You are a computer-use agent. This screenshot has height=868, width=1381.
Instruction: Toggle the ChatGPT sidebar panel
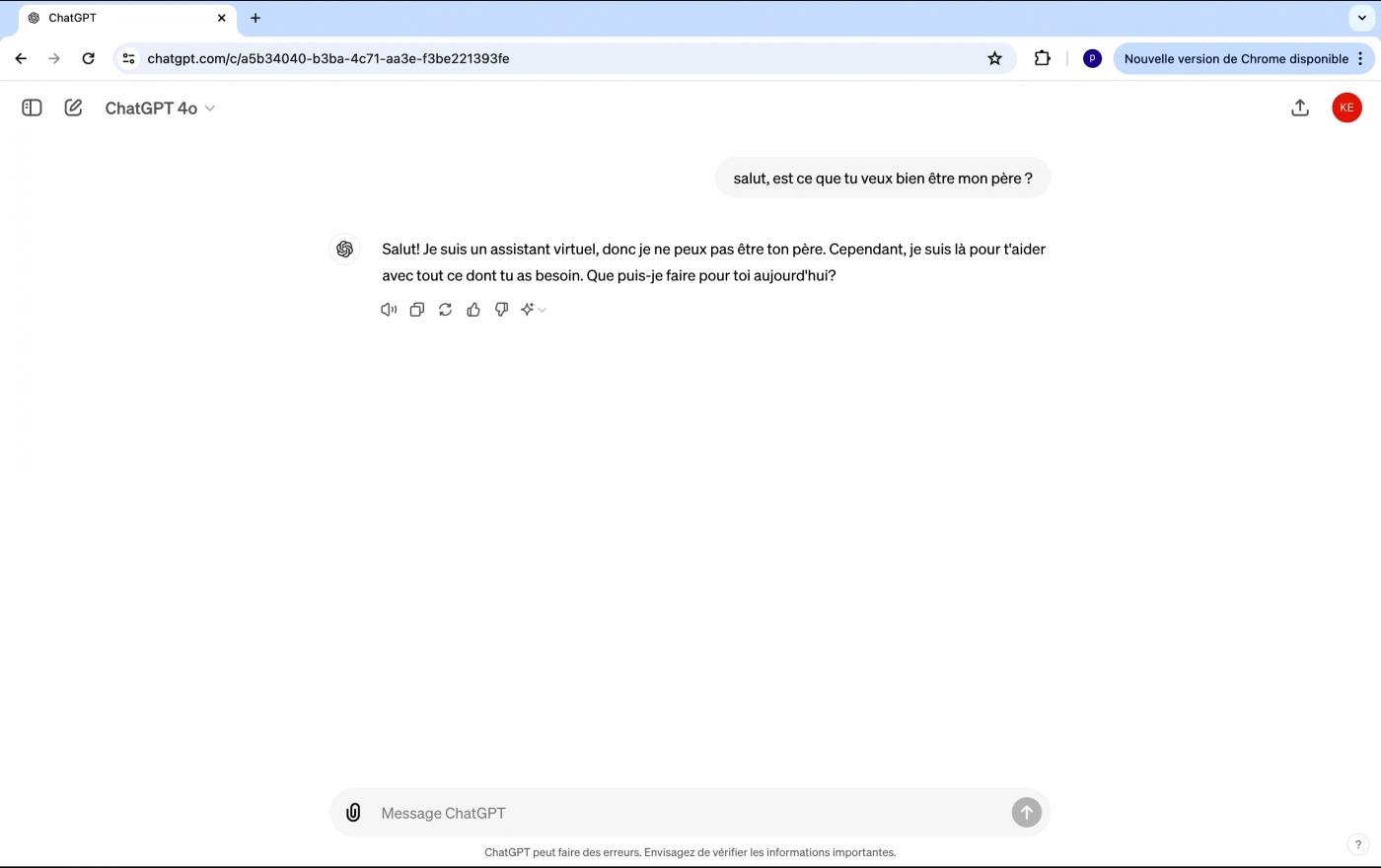[x=32, y=108]
